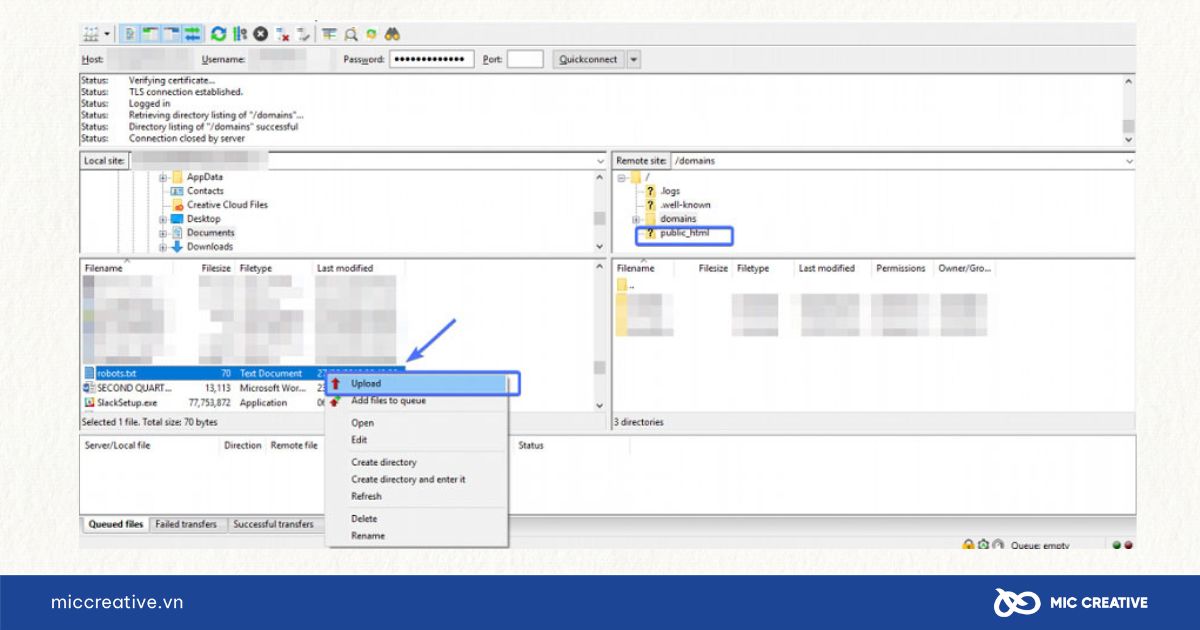1200x630 pixels.
Task: Select .logs folder in remote tree
Action: click(670, 191)
